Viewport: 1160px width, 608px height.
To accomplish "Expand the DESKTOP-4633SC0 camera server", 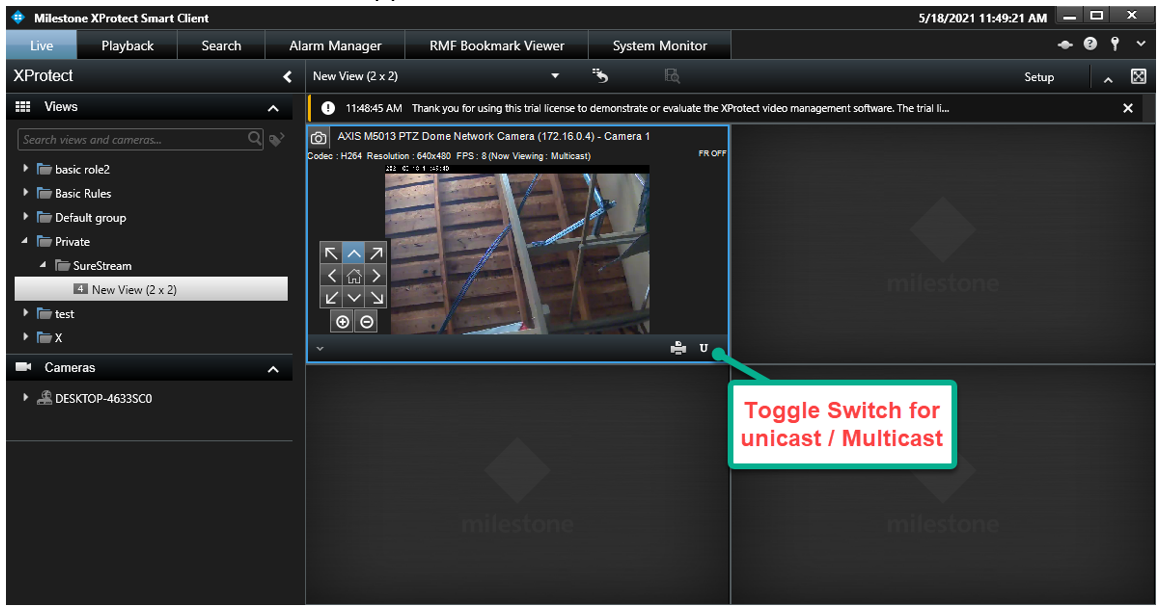I will pyautogui.click(x=26, y=398).
